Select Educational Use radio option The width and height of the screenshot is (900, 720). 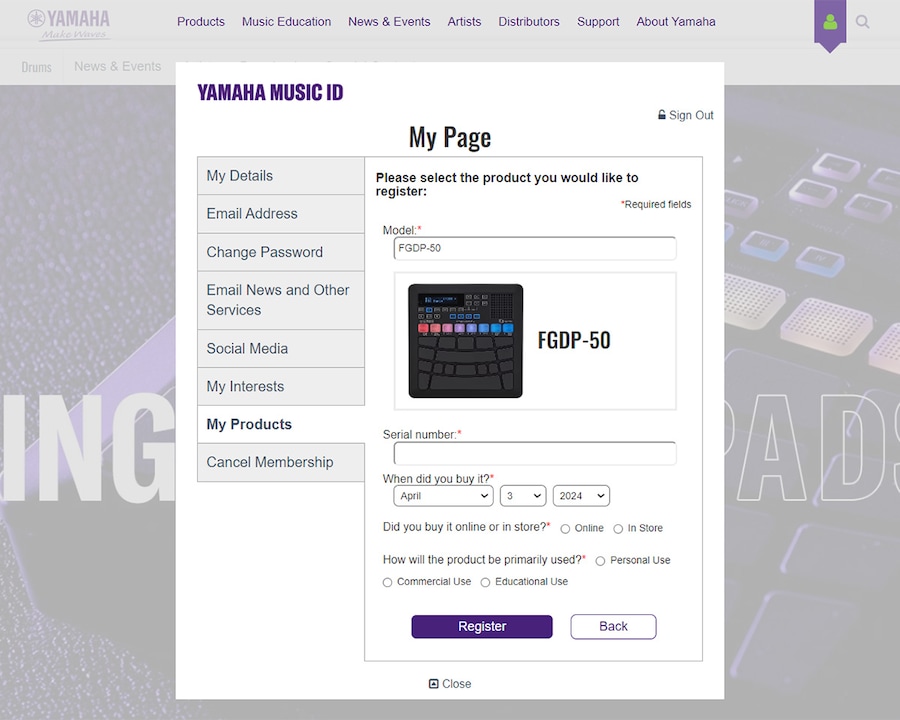pos(486,582)
